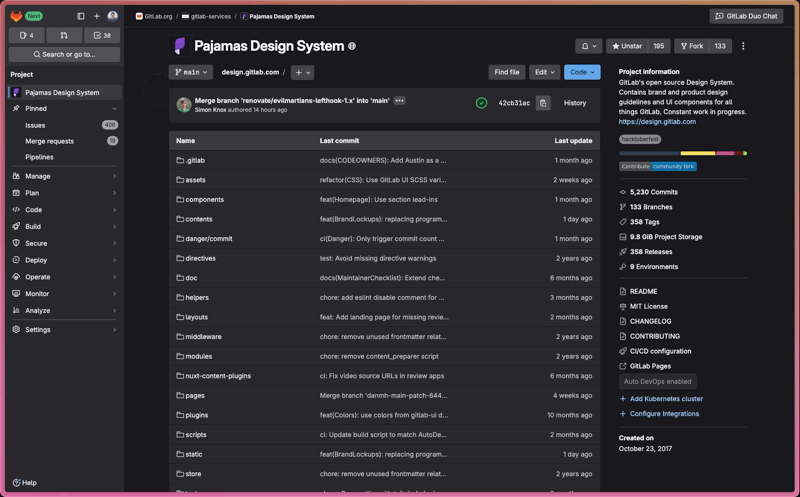This screenshot has width=800, height=497.
Task: Expand the Operate menu
Action: 65,277
